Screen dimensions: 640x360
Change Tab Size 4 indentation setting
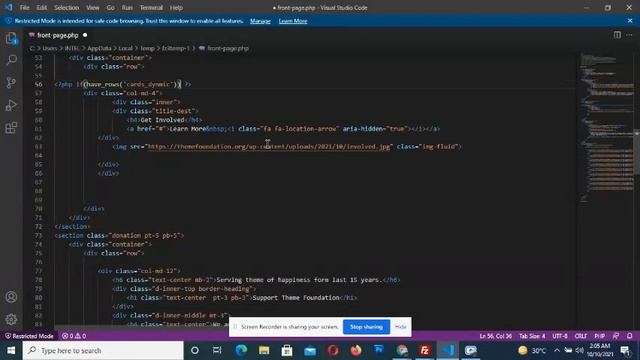pyautogui.click(x=532, y=336)
